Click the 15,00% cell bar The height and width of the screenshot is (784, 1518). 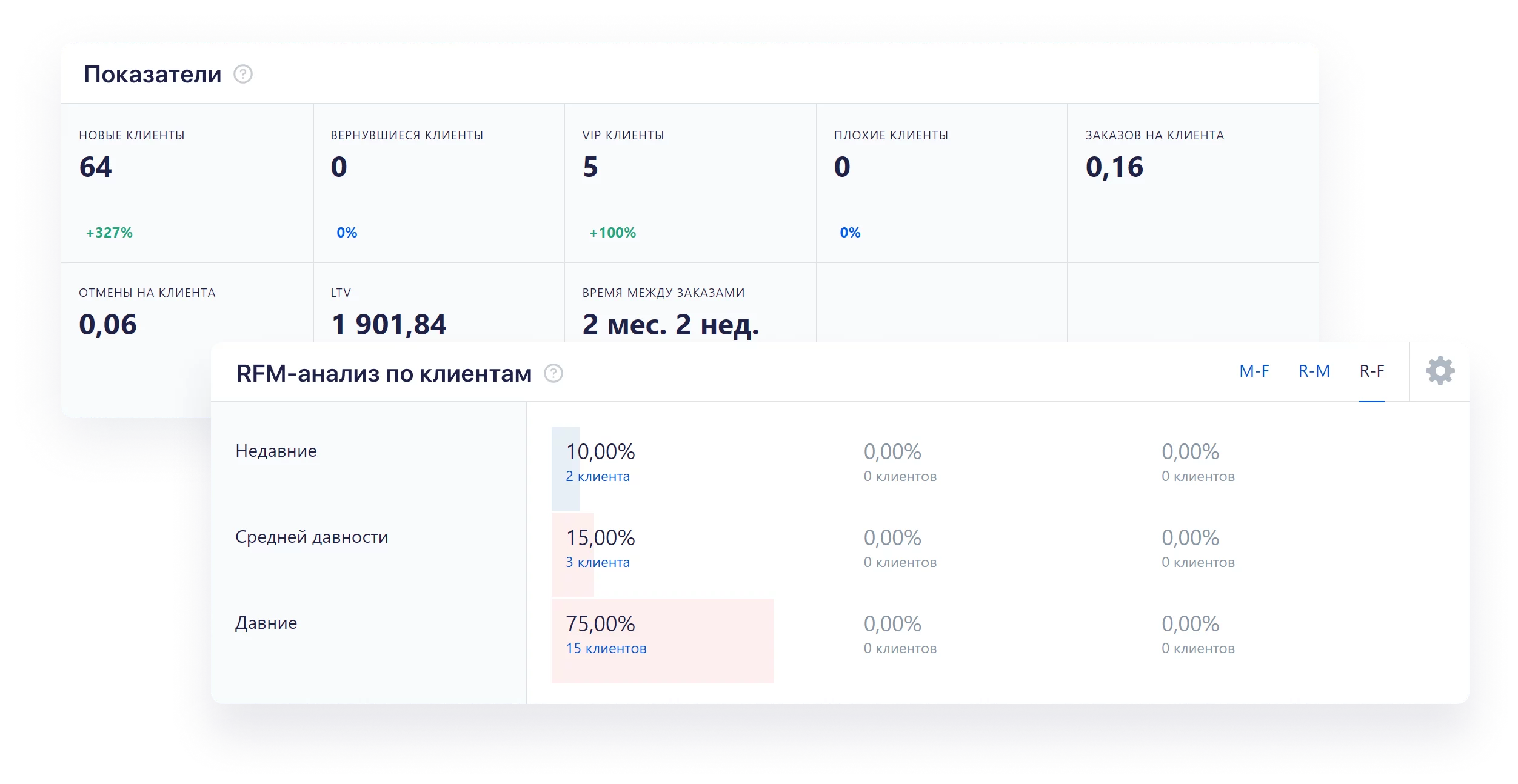click(573, 555)
